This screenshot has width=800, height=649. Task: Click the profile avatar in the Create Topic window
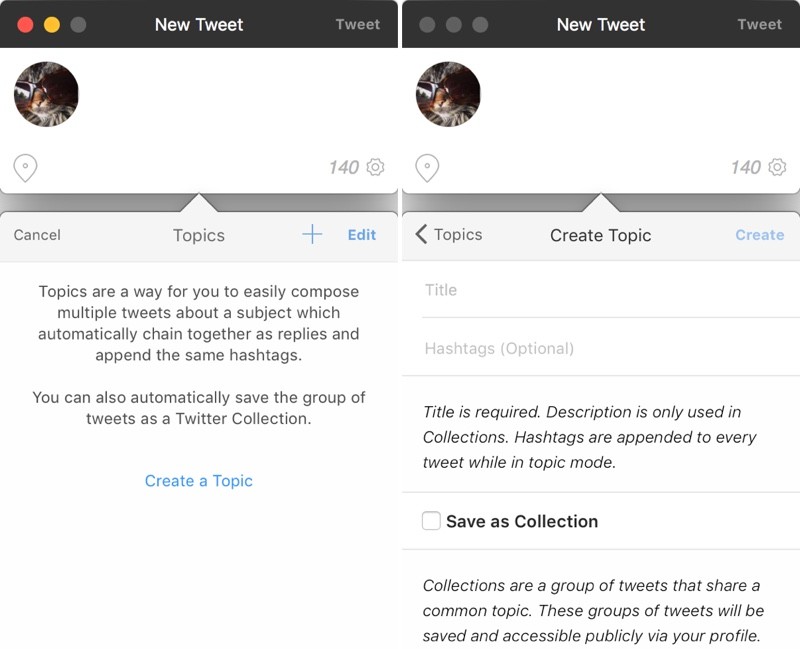tap(448, 94)
